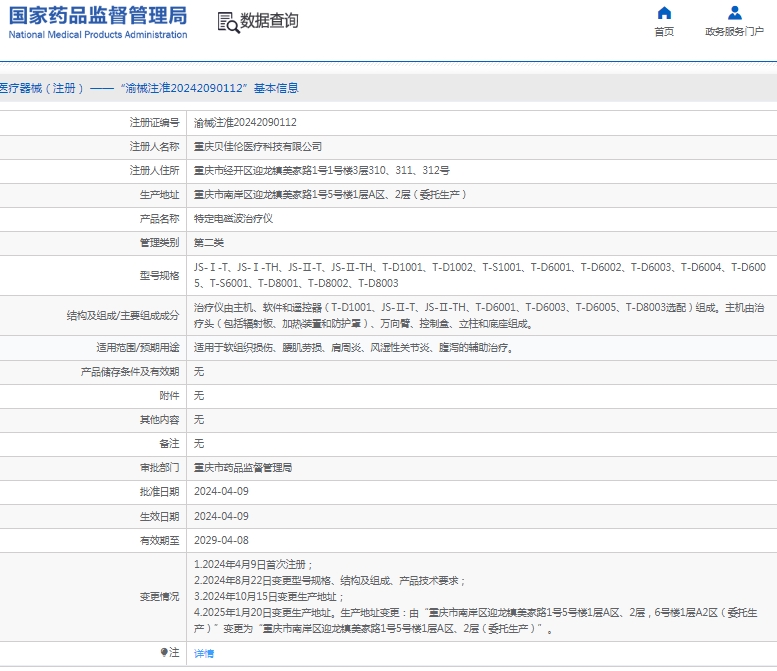Click the 结构及组成/主要组成成分 label
This screenshot has height=671, width=777.
123,316
